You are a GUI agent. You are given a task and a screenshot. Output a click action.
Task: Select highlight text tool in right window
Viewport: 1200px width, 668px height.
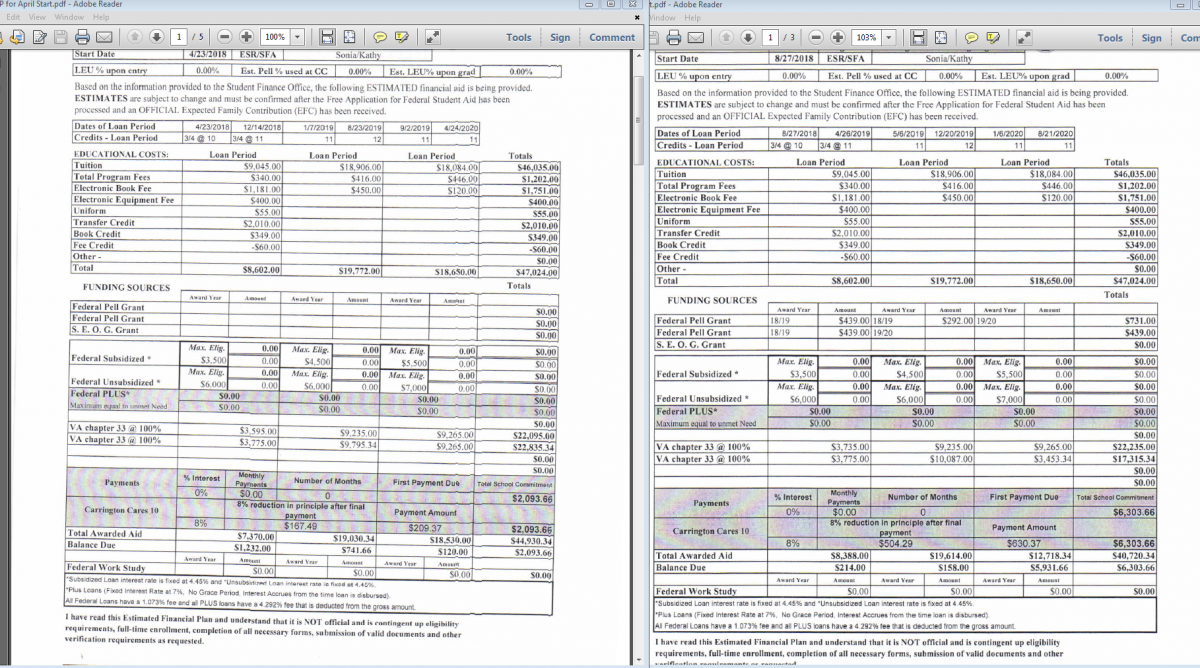click(x=993, y=37)
